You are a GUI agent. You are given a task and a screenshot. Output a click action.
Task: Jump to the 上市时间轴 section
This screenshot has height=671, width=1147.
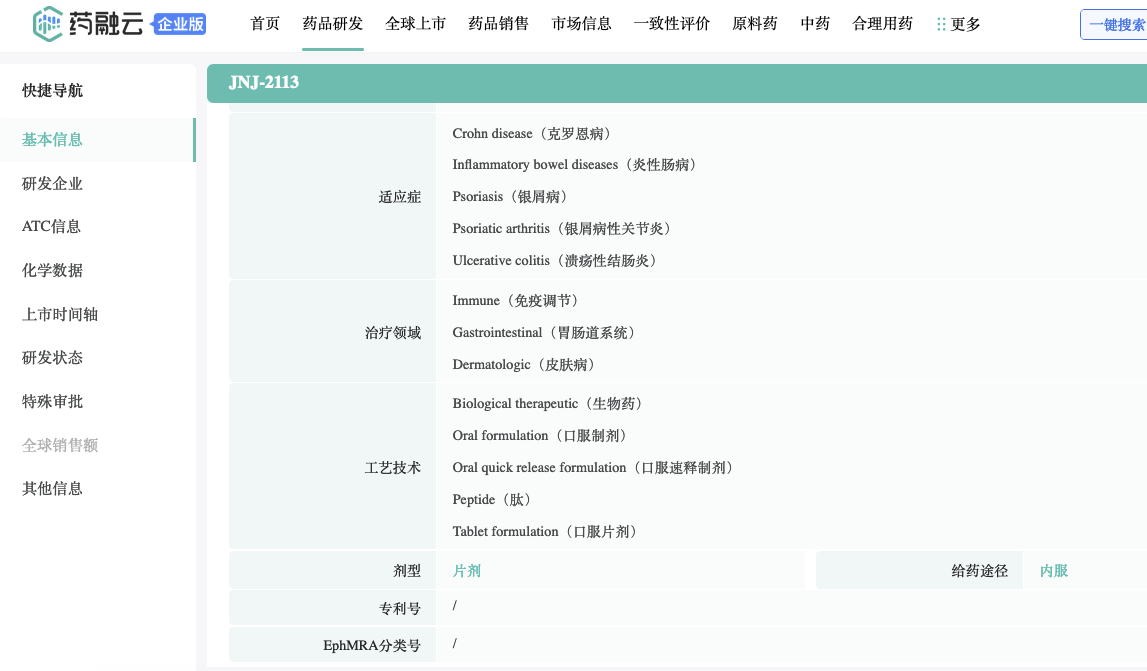(60, 315)
